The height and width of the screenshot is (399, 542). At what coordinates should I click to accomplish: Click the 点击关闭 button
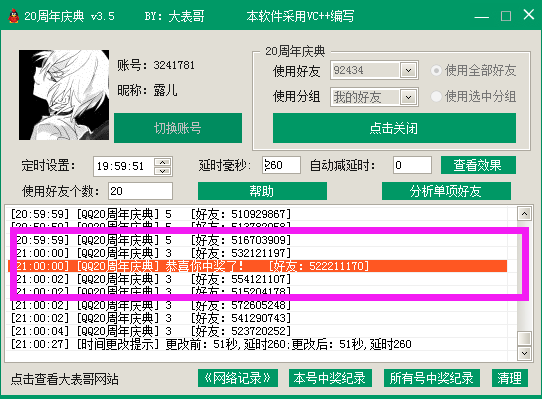click(x=394, y=128)
